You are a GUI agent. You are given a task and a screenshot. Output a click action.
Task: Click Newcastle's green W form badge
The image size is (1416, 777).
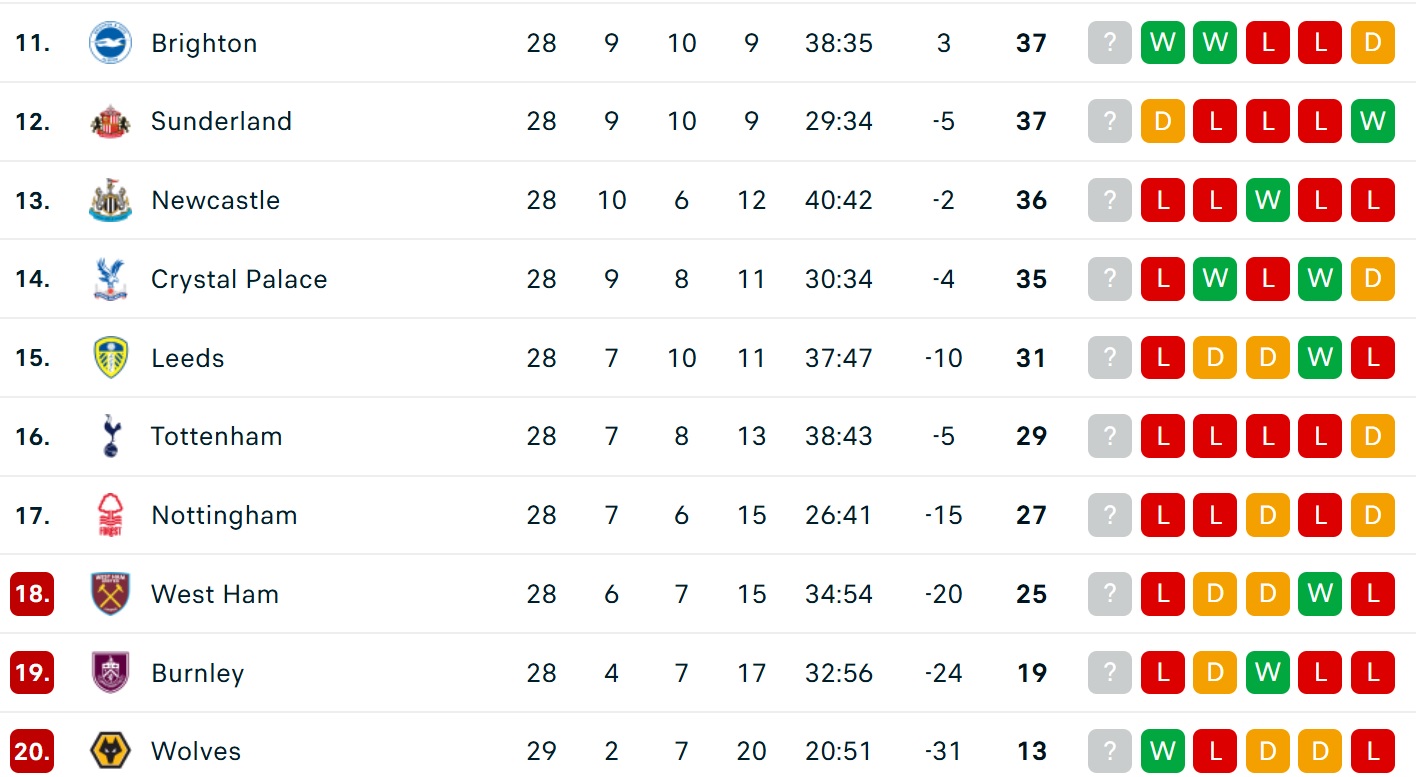[x=1267, y=200]
